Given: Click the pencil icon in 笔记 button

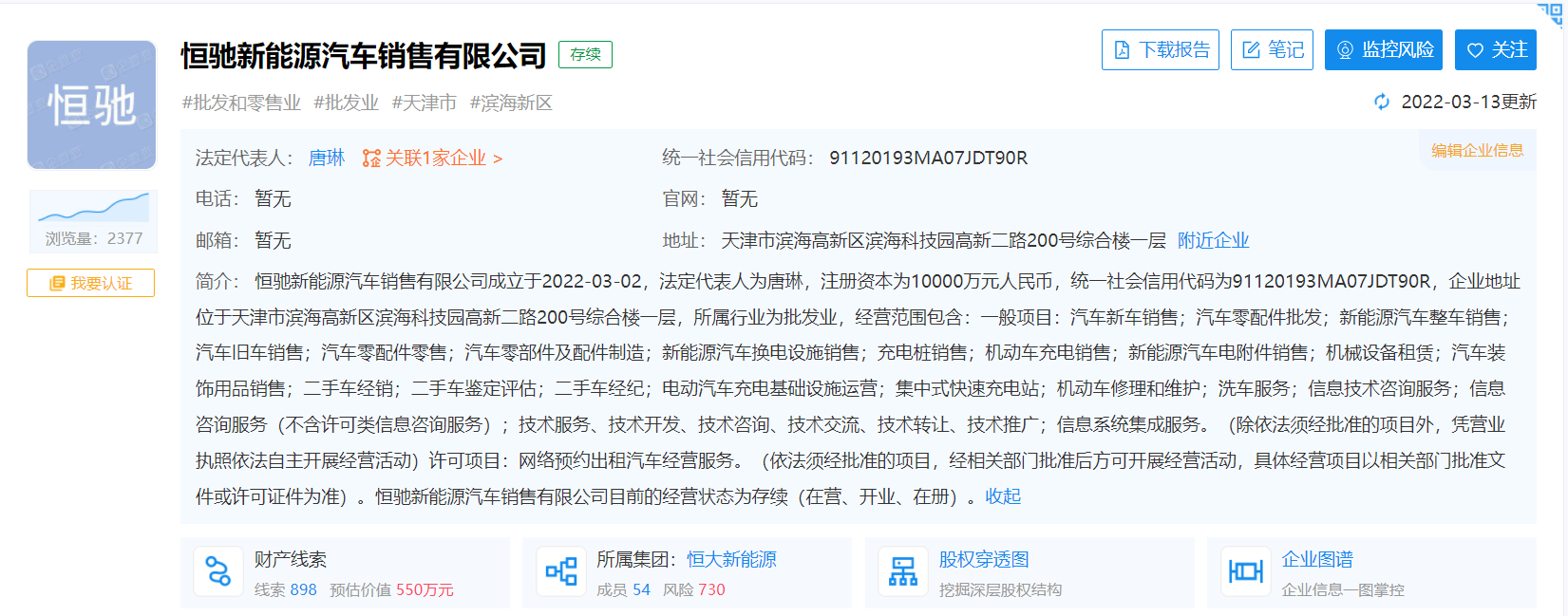Looking at the screenshot, I should tap(1251, 50).
